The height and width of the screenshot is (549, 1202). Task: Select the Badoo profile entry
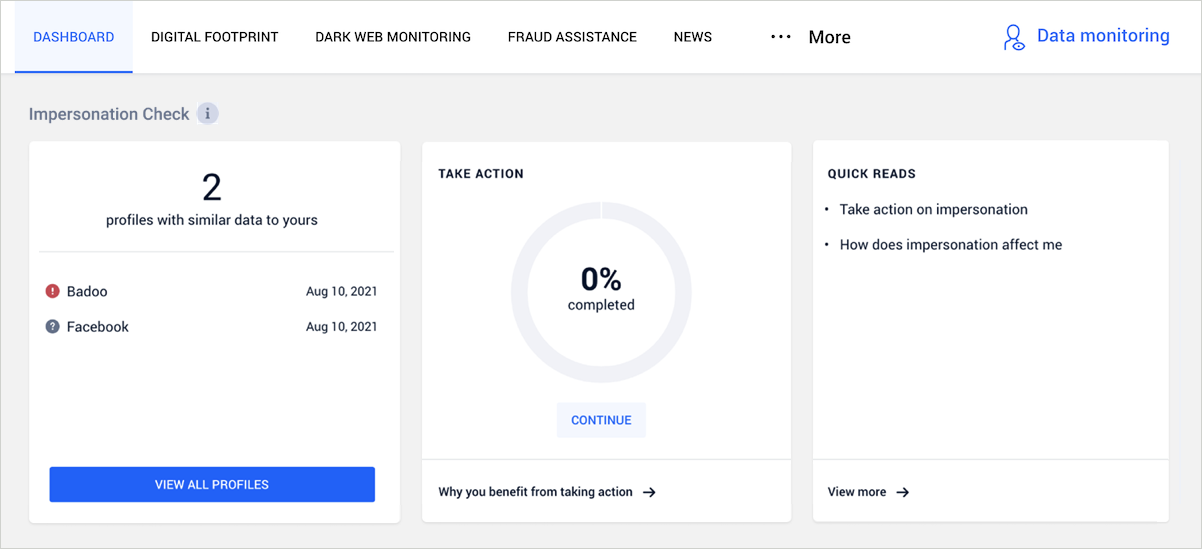pyautogui.click(x=212, y=291)
